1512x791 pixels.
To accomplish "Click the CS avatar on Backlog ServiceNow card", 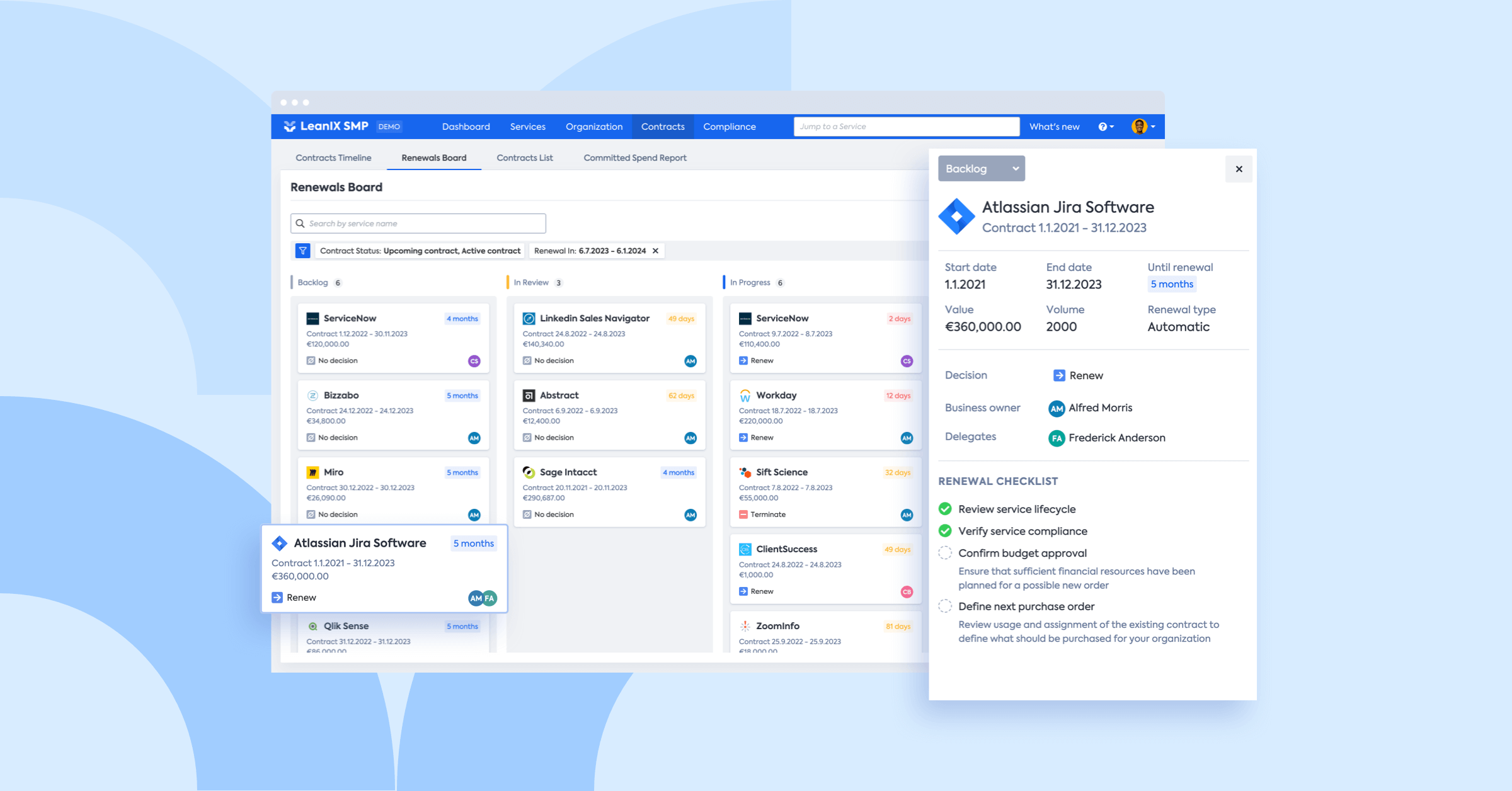I will coord(474,361).
